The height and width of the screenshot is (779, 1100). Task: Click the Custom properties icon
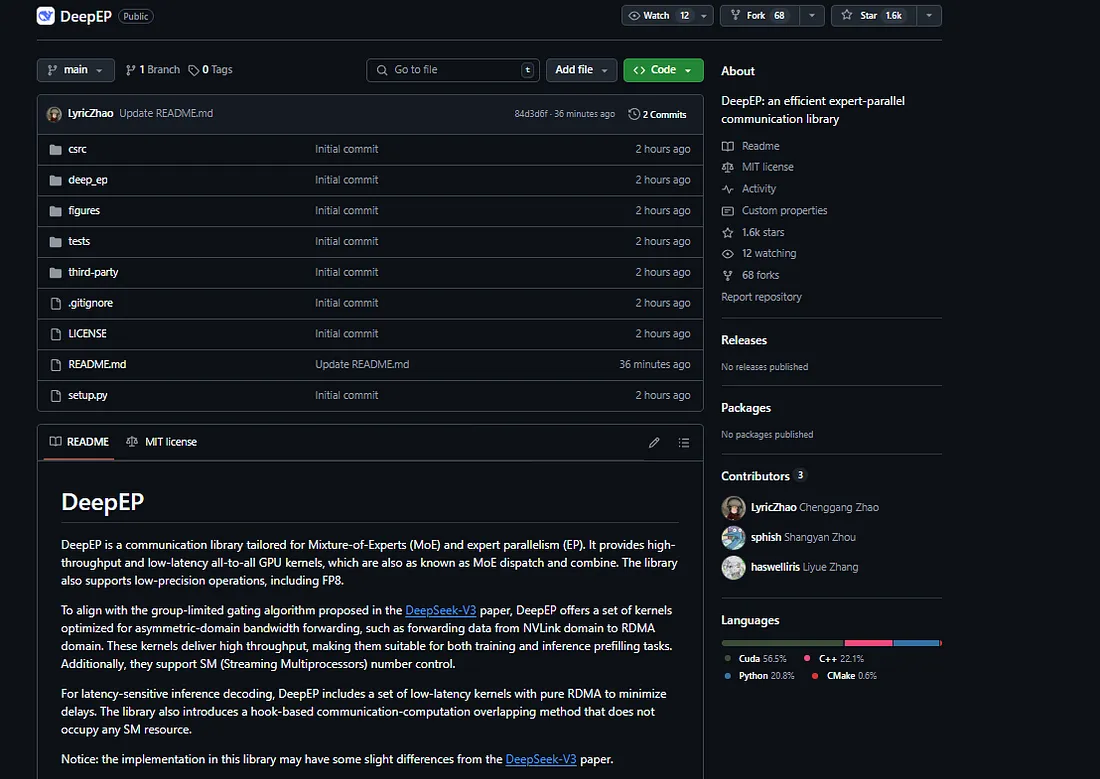[727, 211]
